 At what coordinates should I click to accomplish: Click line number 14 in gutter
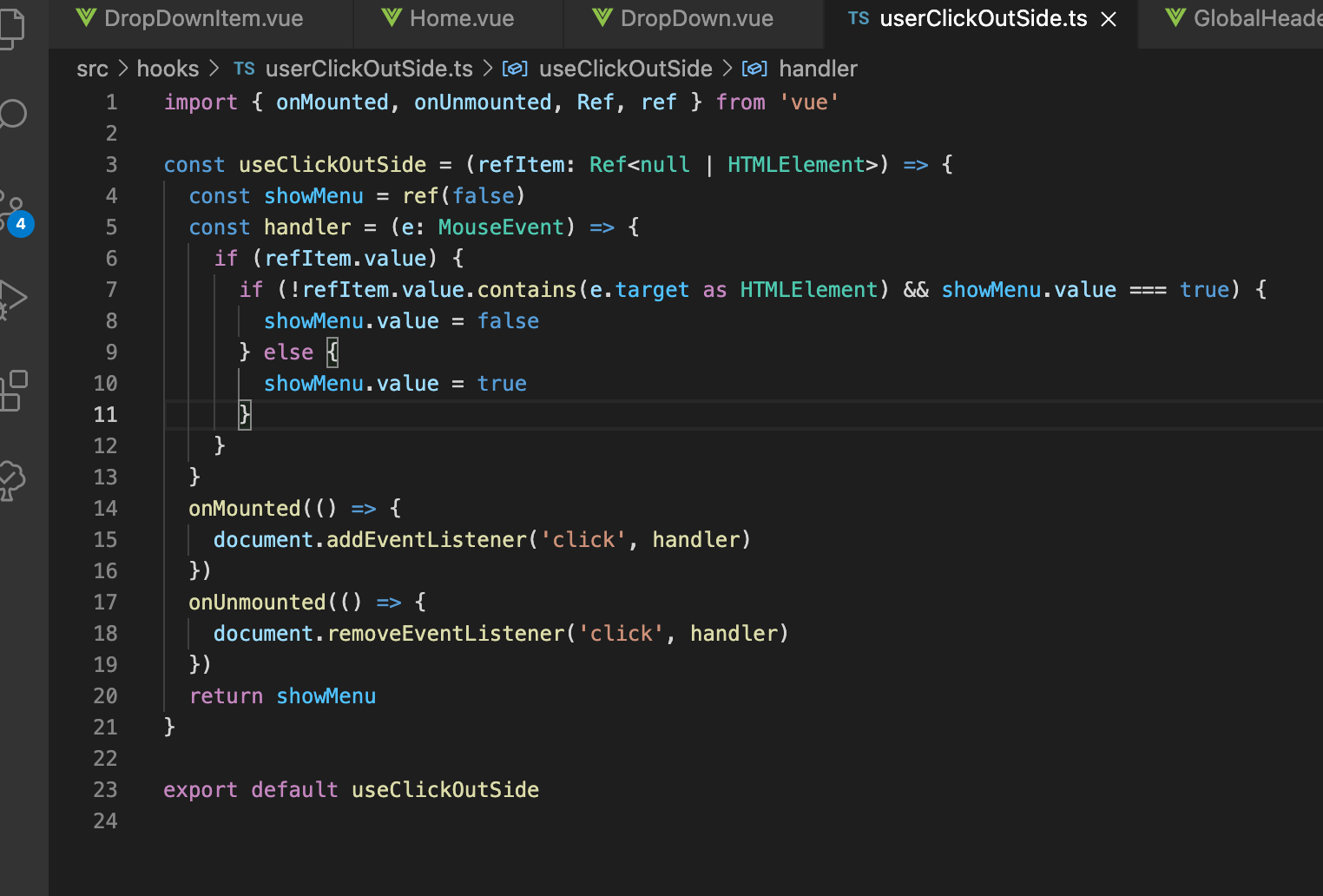pos(105,509)
